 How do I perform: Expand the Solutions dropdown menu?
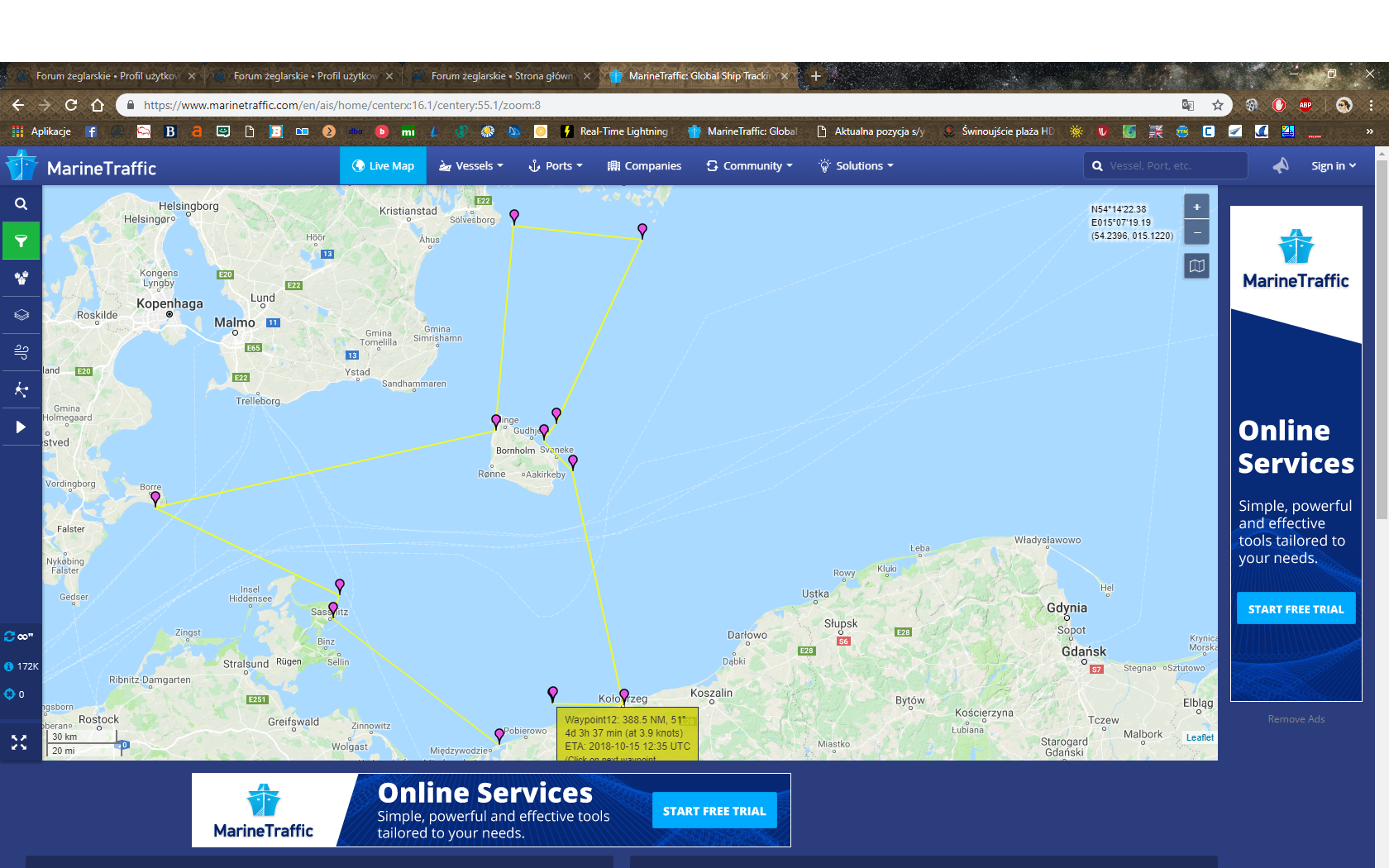pos(856,166)
